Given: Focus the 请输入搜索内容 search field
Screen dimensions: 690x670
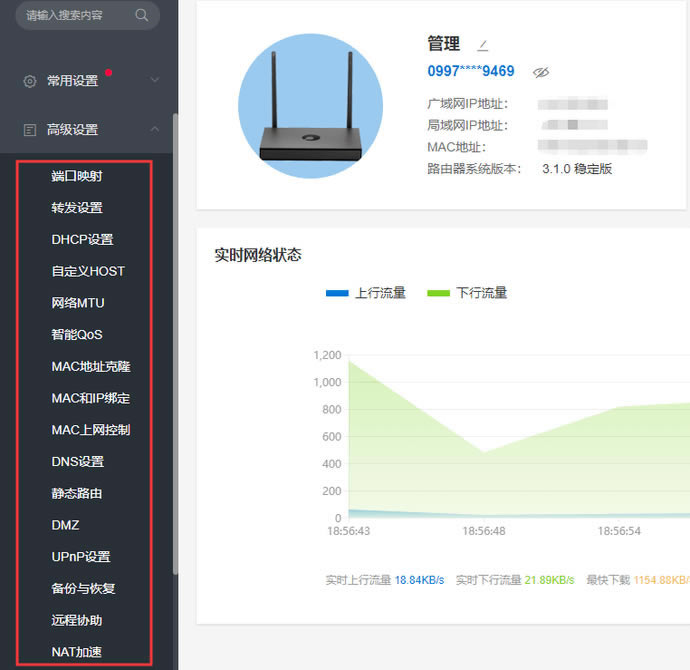Looking at the screenshot, I should click(76, 15).
